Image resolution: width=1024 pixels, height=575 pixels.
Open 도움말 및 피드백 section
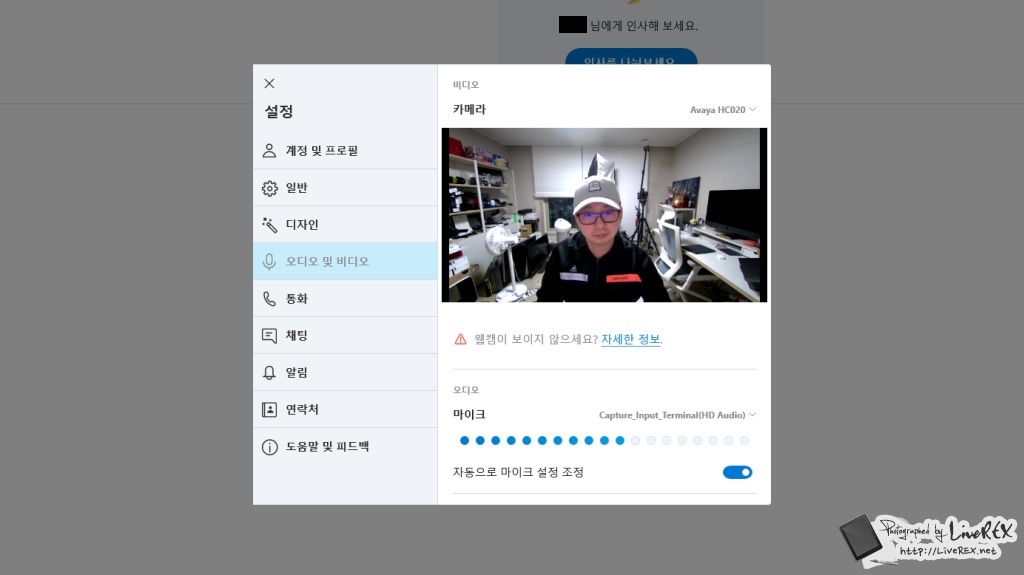(x=345, y=446)
